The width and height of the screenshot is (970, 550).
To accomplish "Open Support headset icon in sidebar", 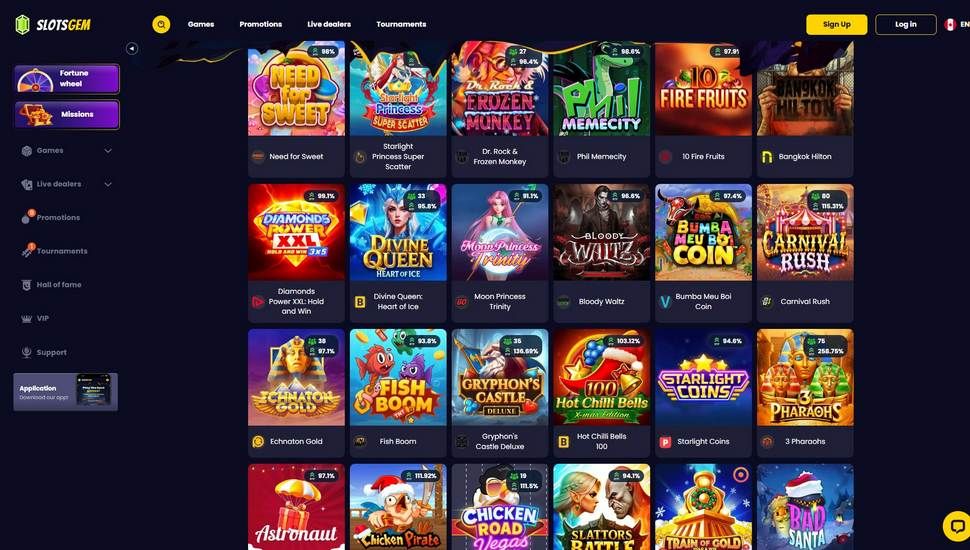I will [x=27, y=352].
